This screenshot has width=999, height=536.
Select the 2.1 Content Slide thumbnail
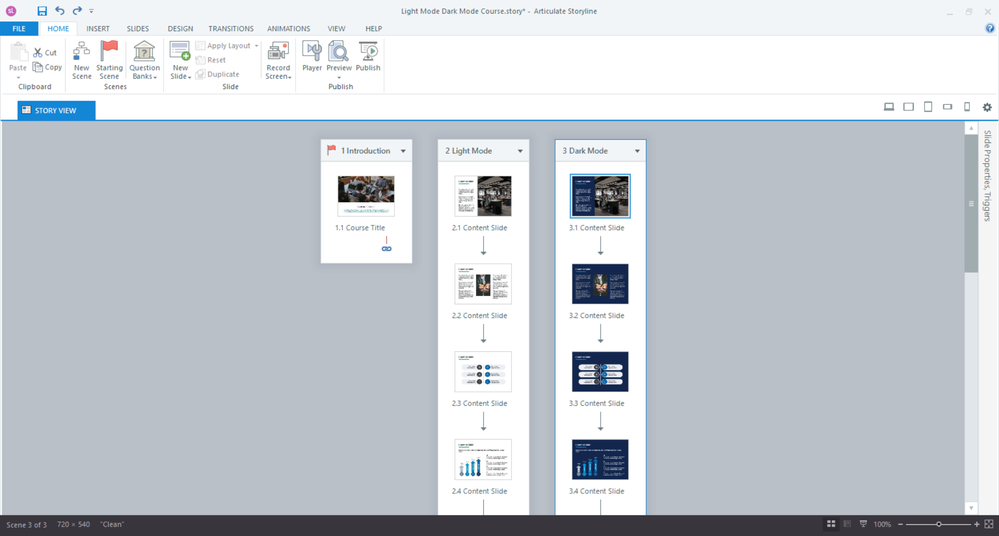483,196
